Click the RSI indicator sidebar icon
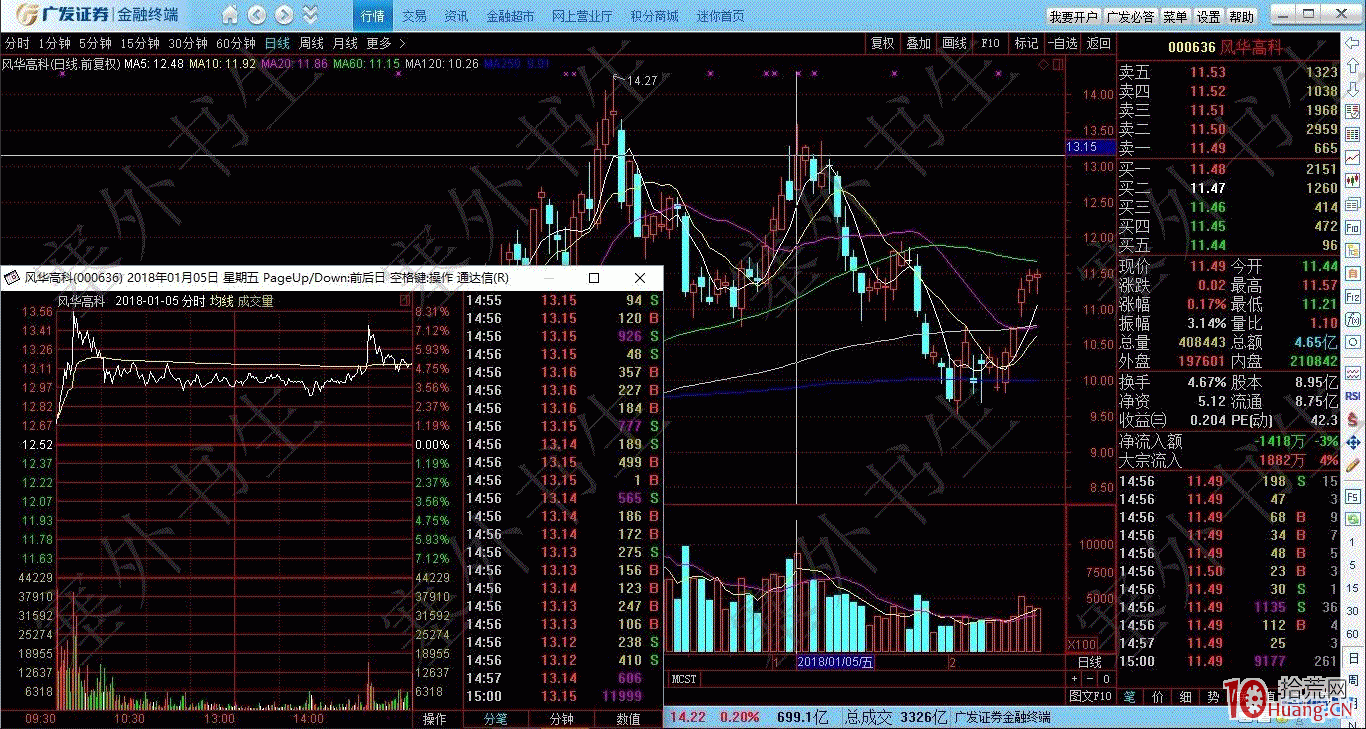This screenshot has width=1366, height=729. pyautogui.click(x=1352, y=396)
